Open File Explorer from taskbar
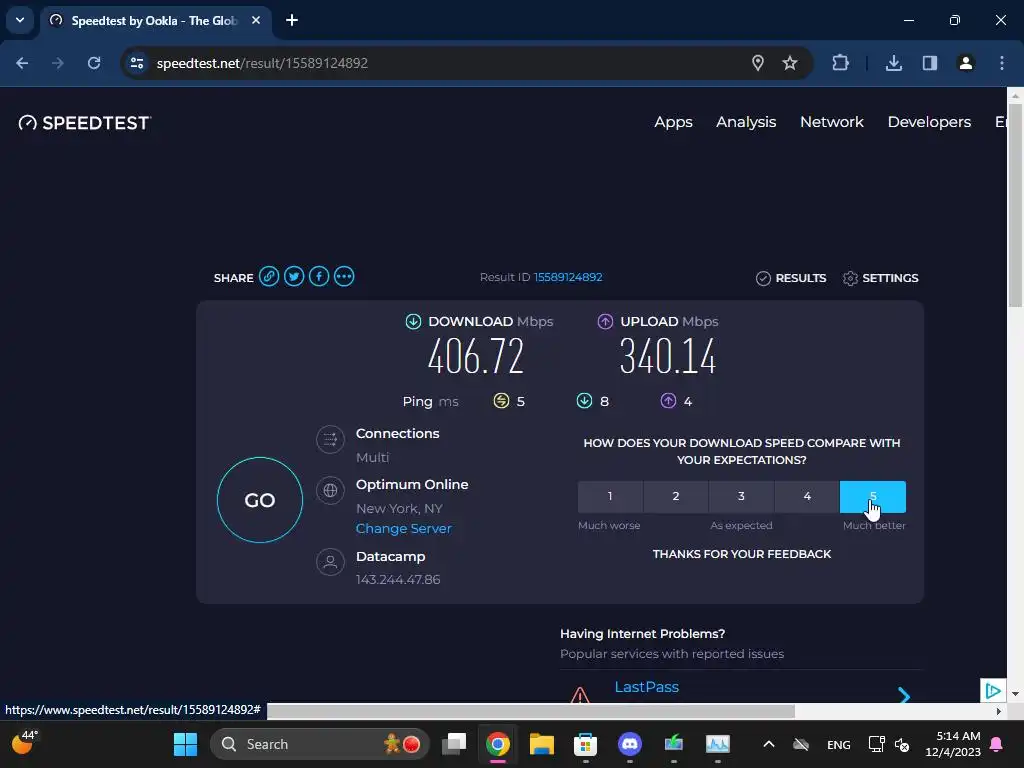Viewport: 1024px width, 768px height. (541, 744)
